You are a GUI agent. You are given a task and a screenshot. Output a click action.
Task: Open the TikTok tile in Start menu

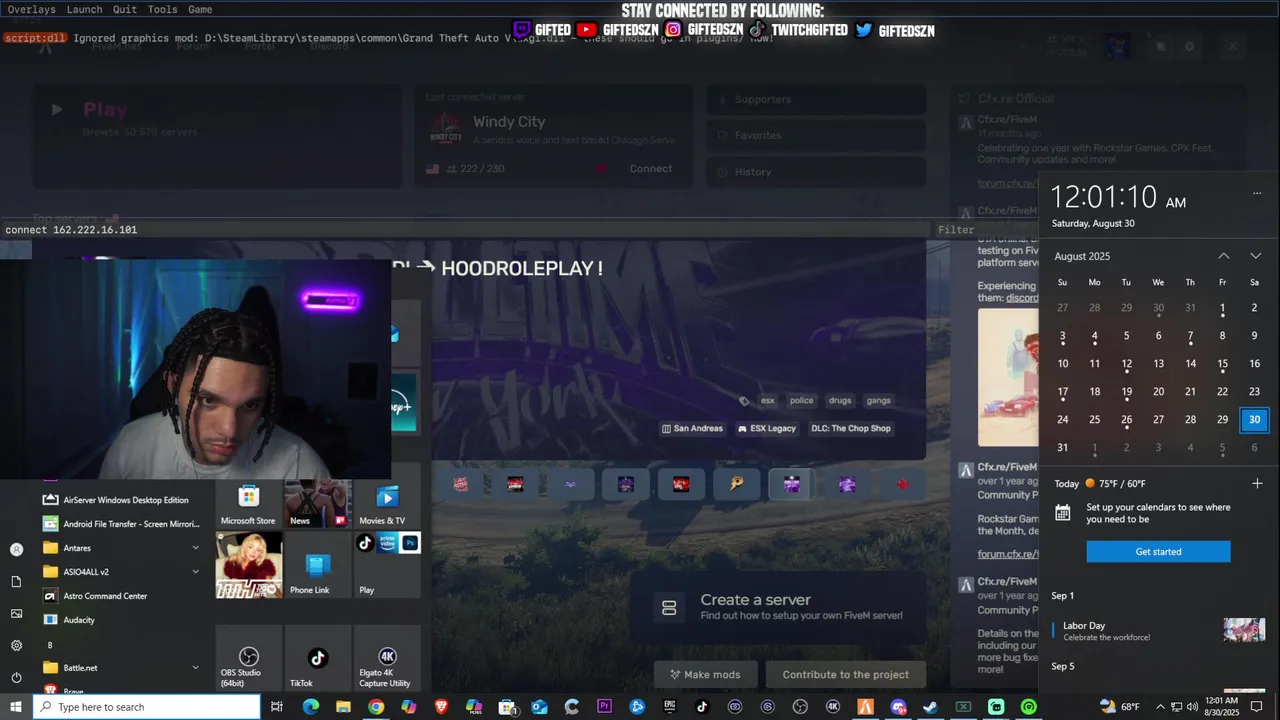tap(317, 657)
